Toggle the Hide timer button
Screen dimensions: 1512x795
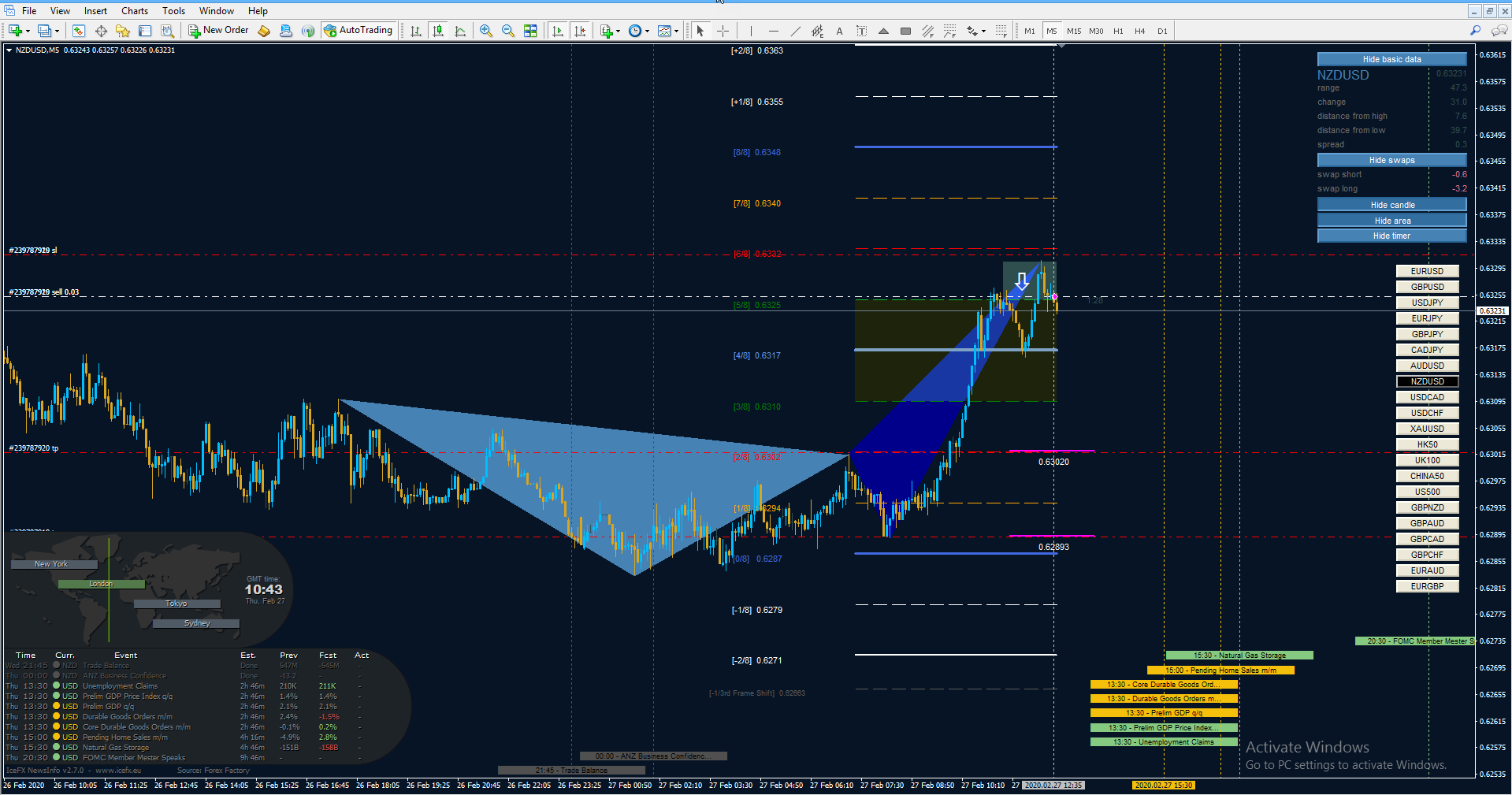1391,236
